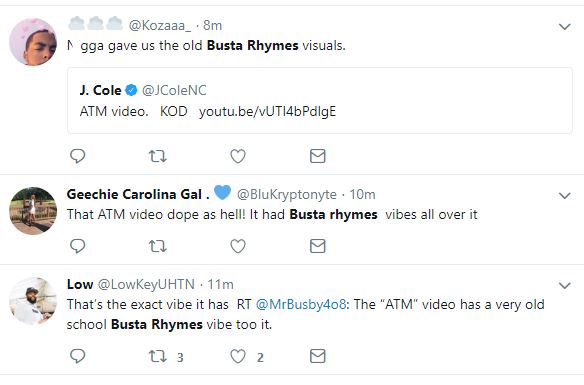Open the quoted J. Cole ATM video tweet
This screenshot has width=584, height=385.
point(320,101)
